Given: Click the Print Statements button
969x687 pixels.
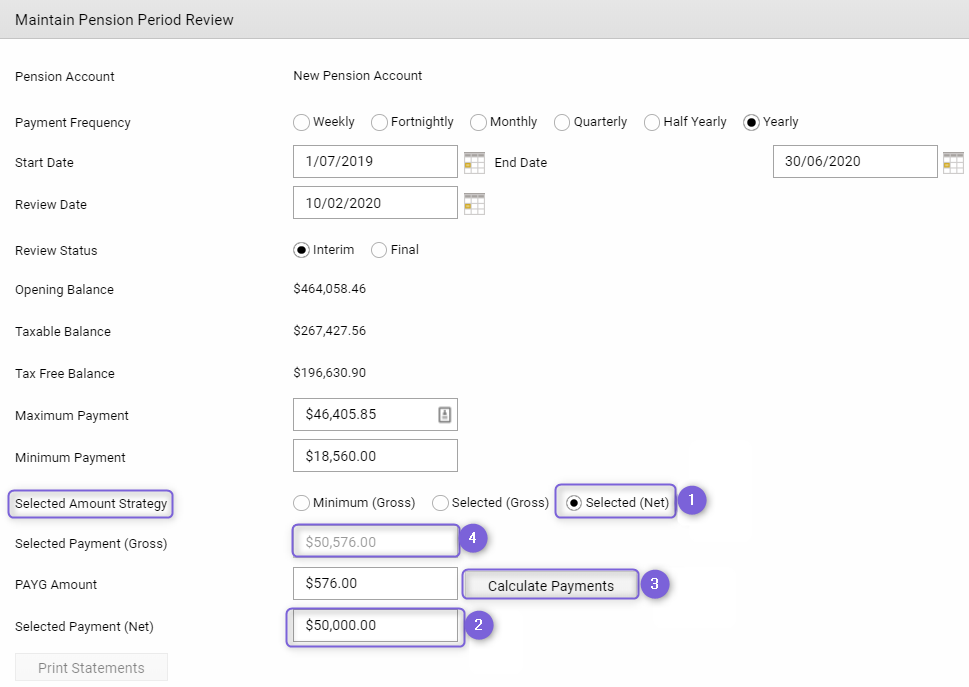Looking at the screenshot, I should click(x=91, y=668).
